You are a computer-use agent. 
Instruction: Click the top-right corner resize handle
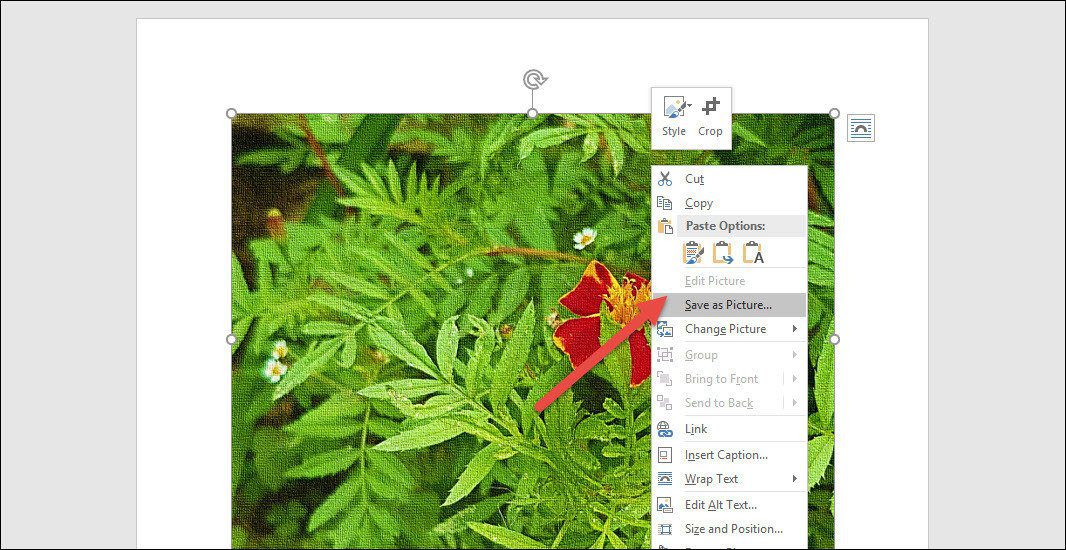pyautogui.click(x=834, y=114)
